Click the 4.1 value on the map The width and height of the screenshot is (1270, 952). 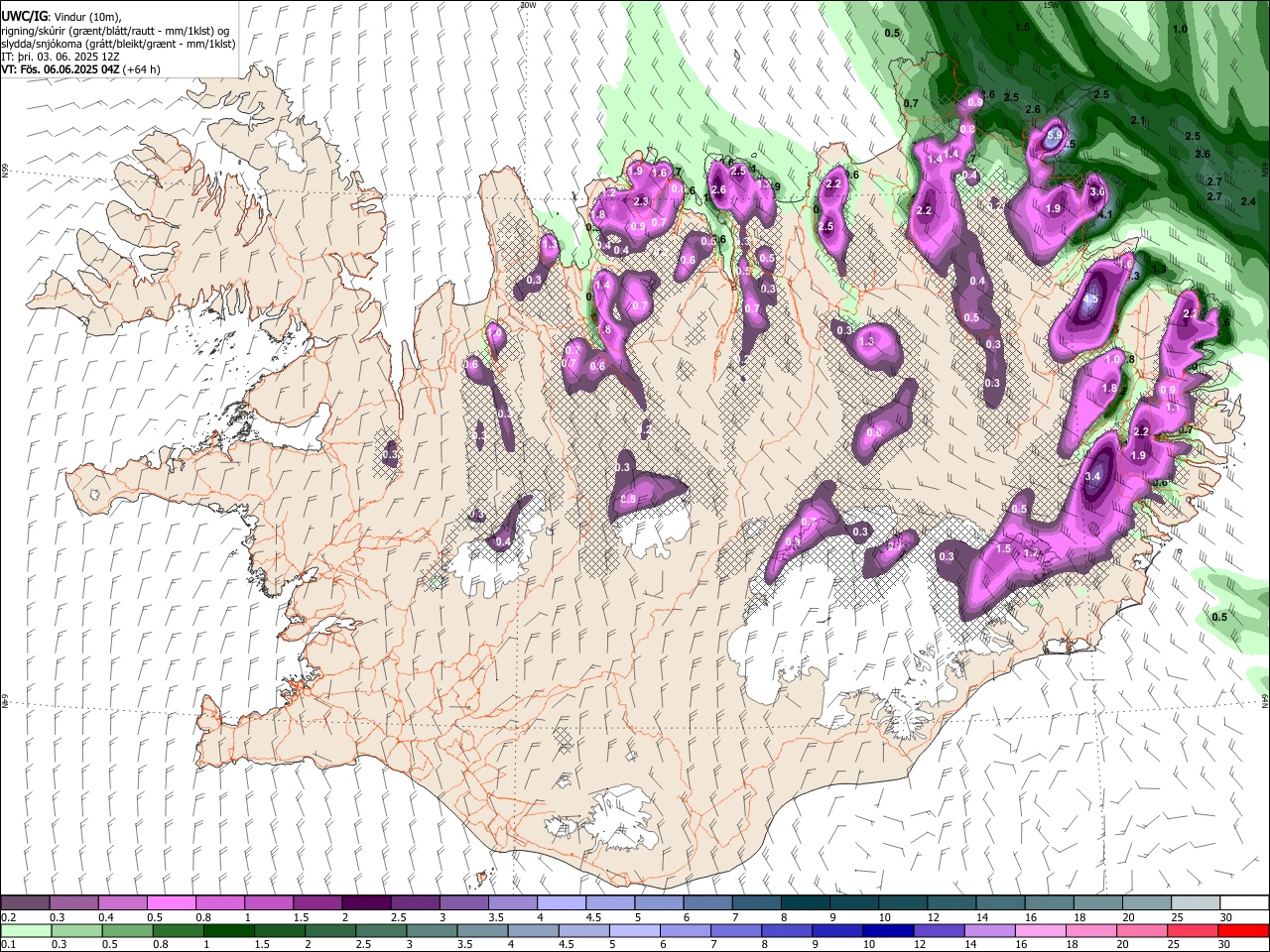(1105, 214)
